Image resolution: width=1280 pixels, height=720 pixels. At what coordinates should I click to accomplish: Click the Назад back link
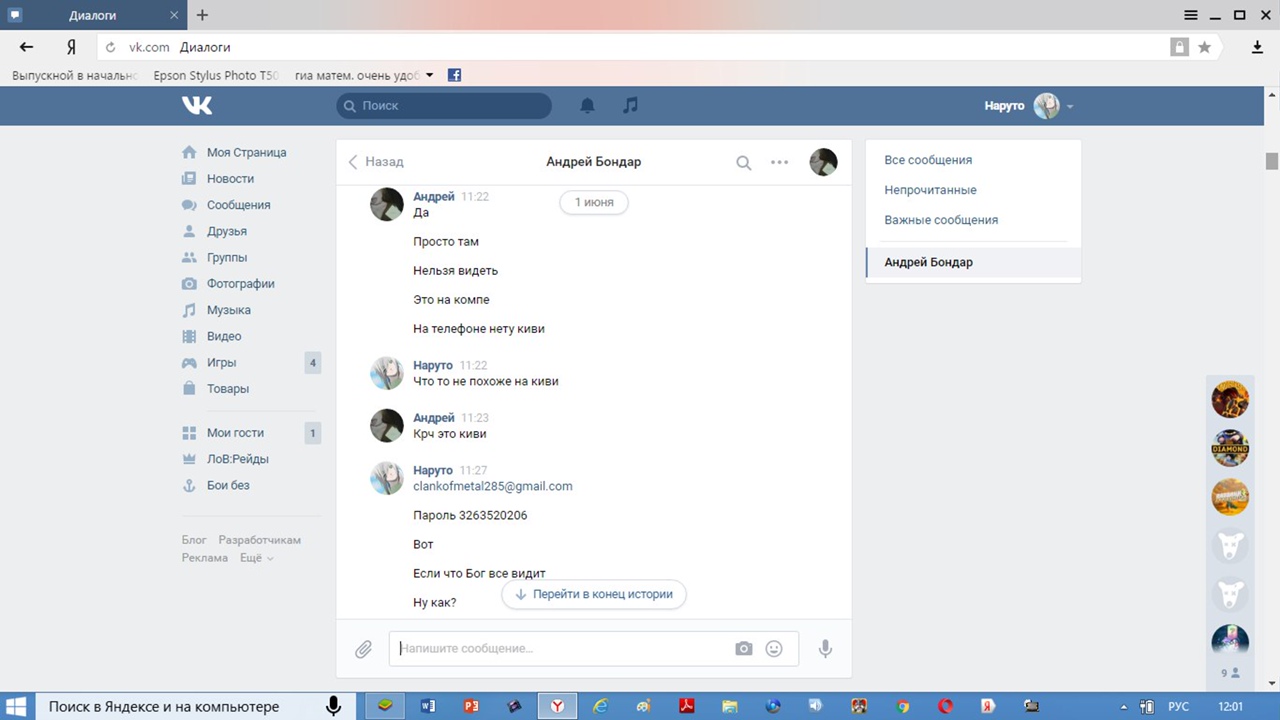point(376,162)
